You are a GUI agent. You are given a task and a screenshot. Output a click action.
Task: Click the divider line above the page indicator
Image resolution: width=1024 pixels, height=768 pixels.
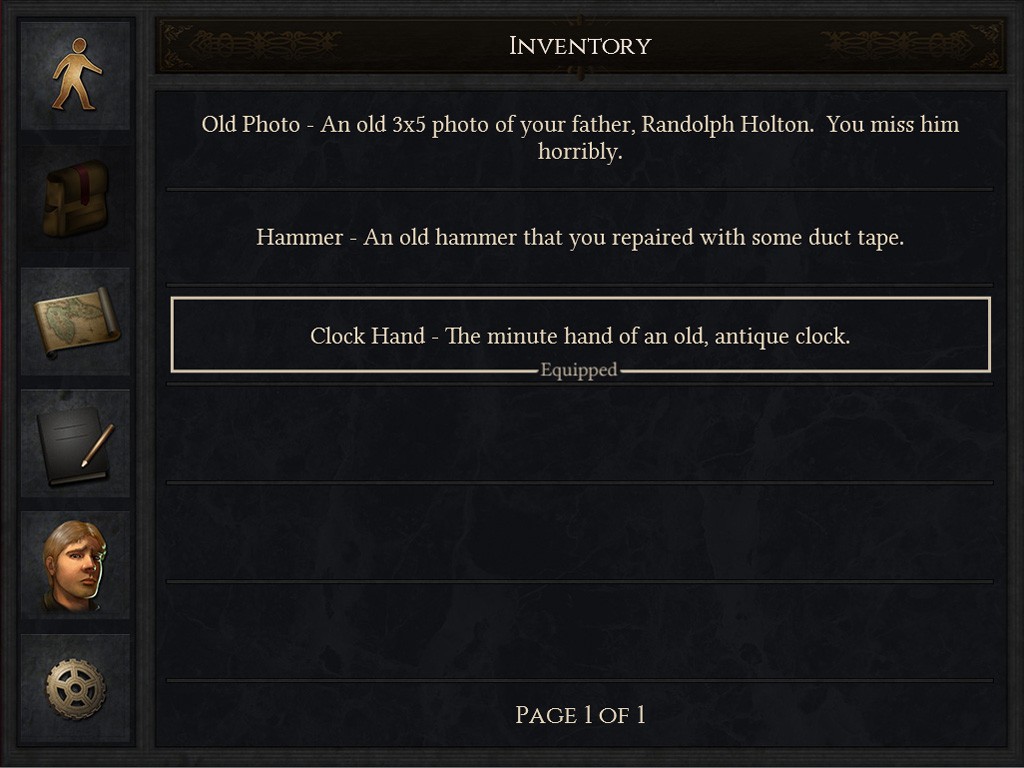pyautogui.click(x=580, y=681)
